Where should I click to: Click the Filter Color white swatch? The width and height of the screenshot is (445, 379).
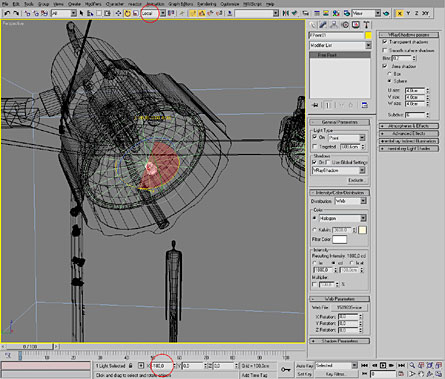point(339,239)
